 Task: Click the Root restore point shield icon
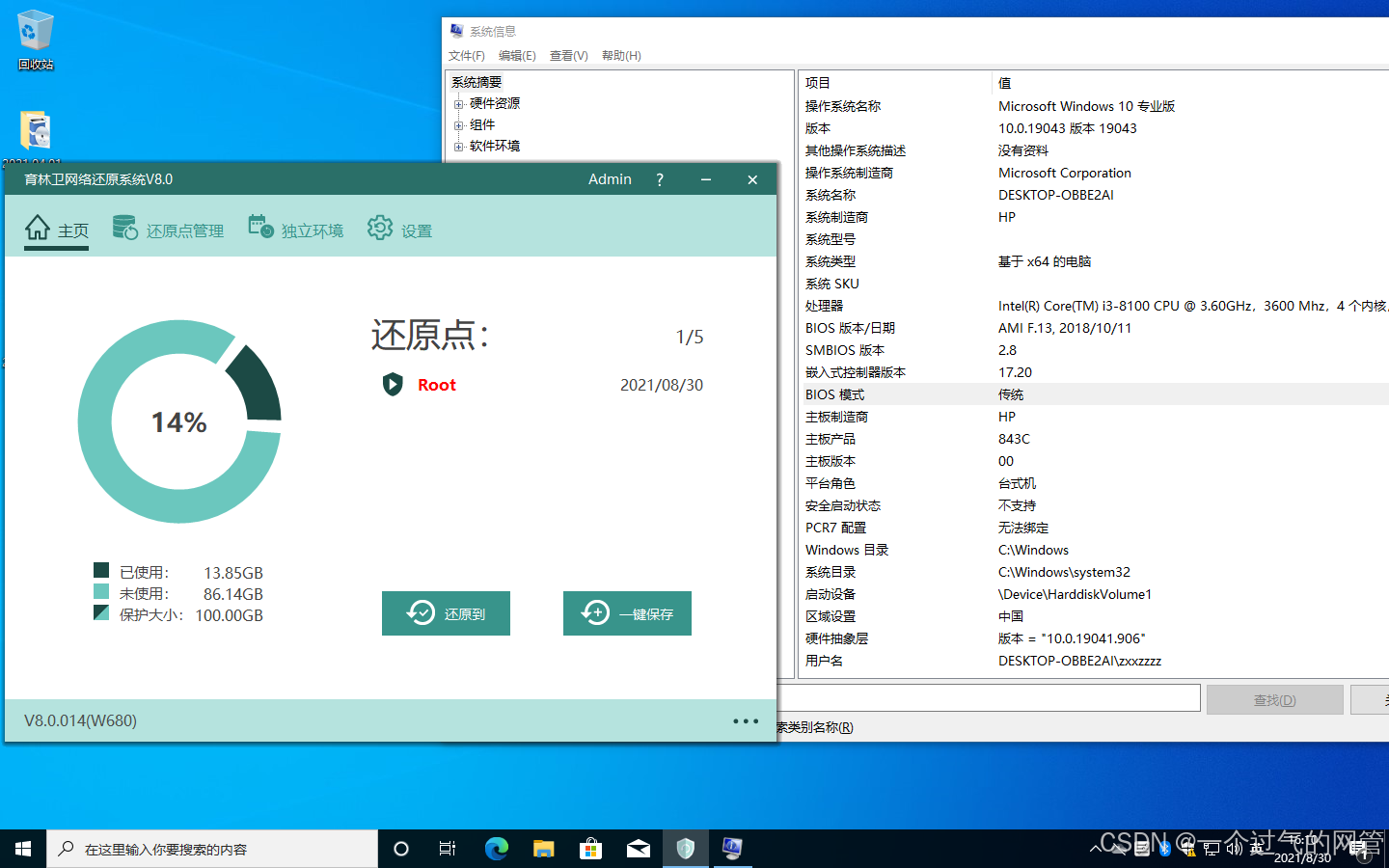pyautogui.click(x=393, y=385)
